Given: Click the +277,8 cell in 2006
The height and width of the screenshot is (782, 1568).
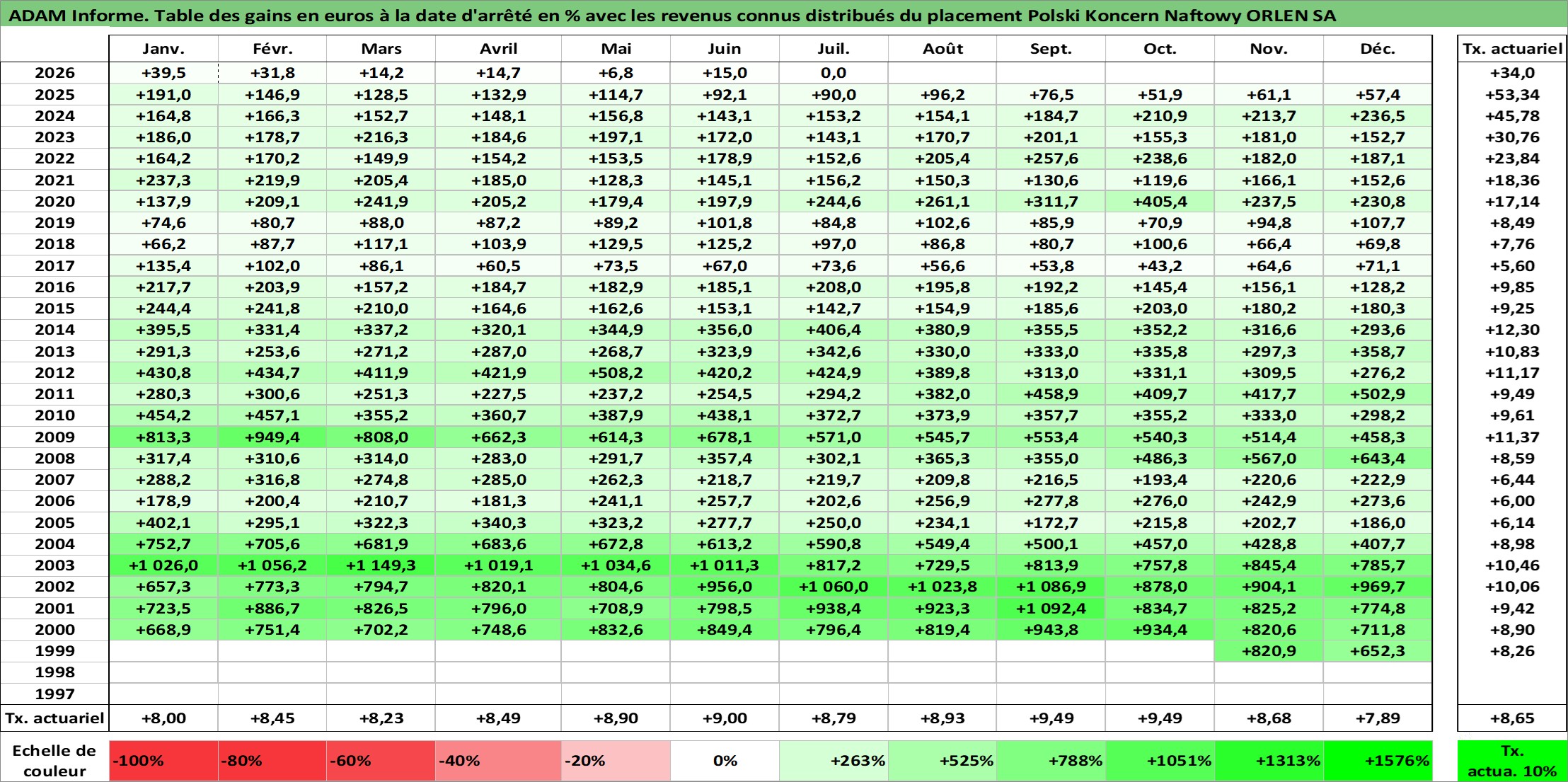Looking at the screenshot, I should (1051, 501).
